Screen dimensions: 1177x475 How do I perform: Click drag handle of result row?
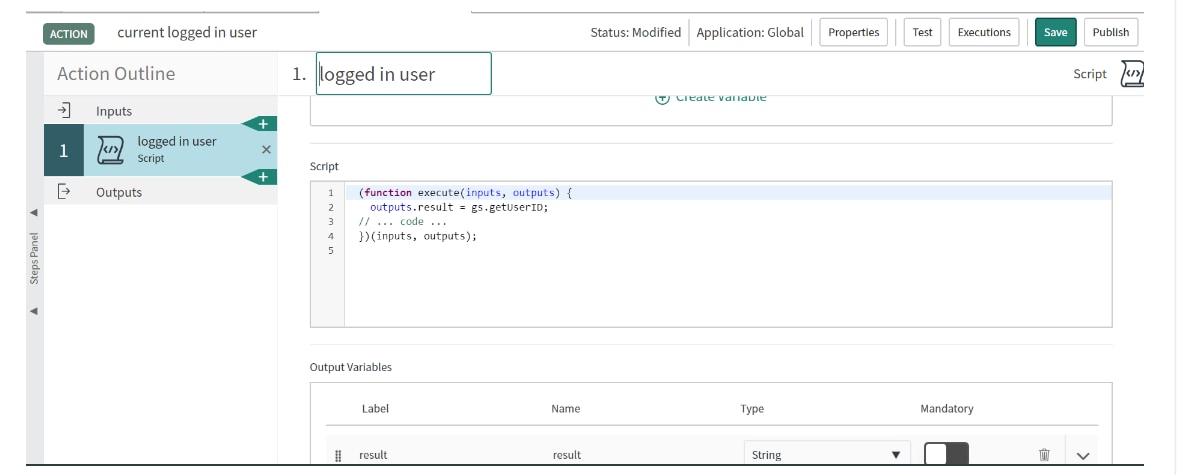point(338,455)
